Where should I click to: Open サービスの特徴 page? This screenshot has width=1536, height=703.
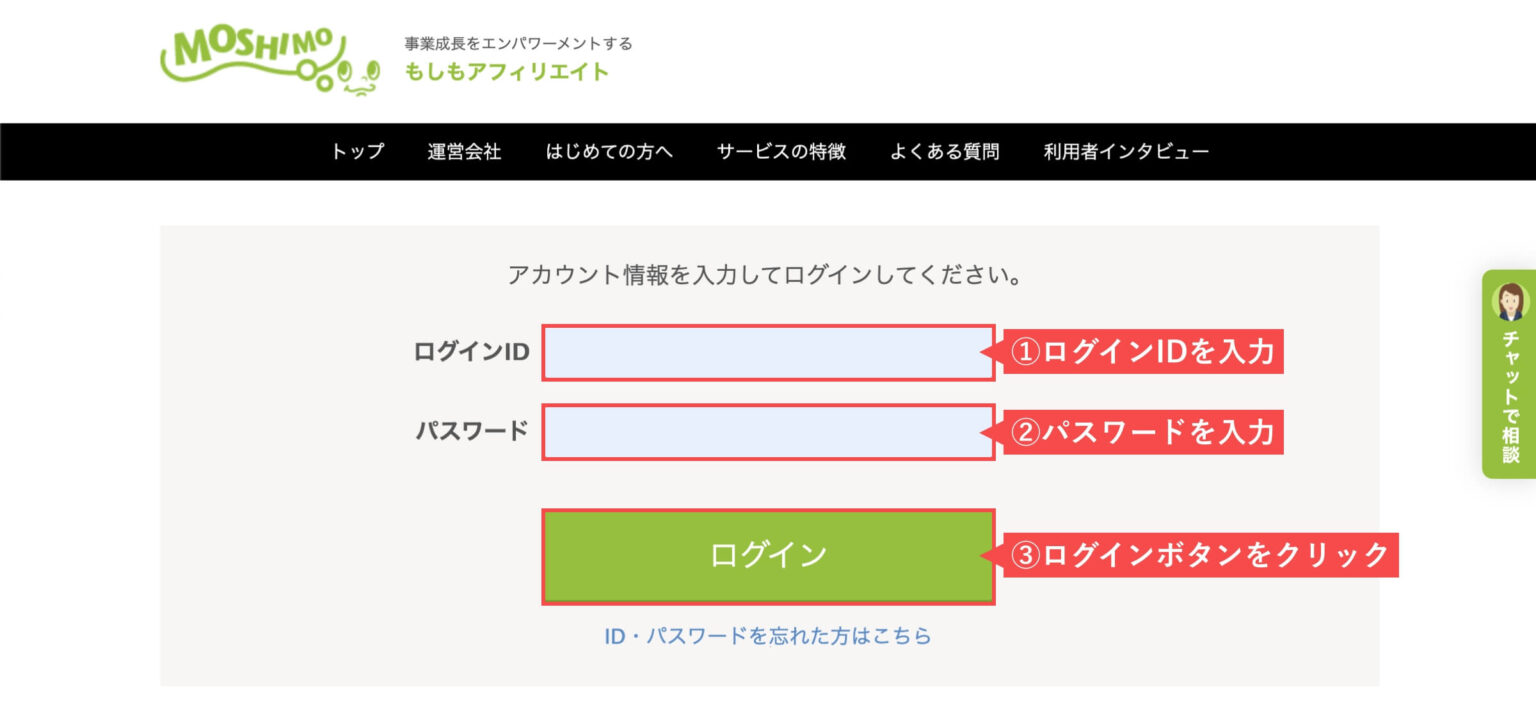pyautogui.click(x=781, y=151)
